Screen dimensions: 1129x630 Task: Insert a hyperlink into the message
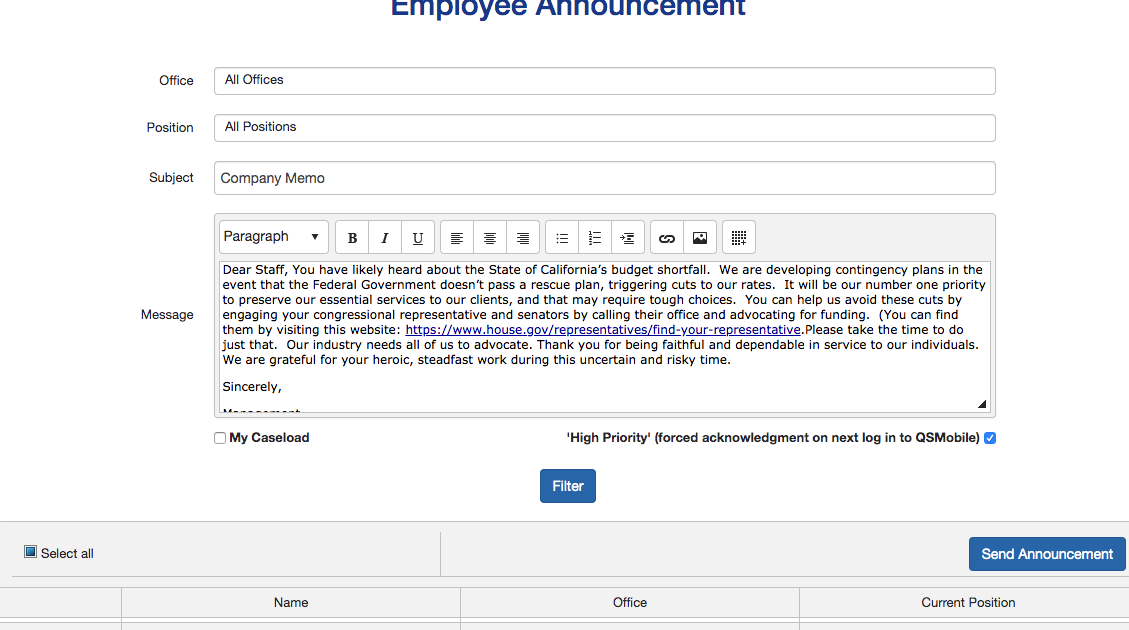tap(667, 238)
